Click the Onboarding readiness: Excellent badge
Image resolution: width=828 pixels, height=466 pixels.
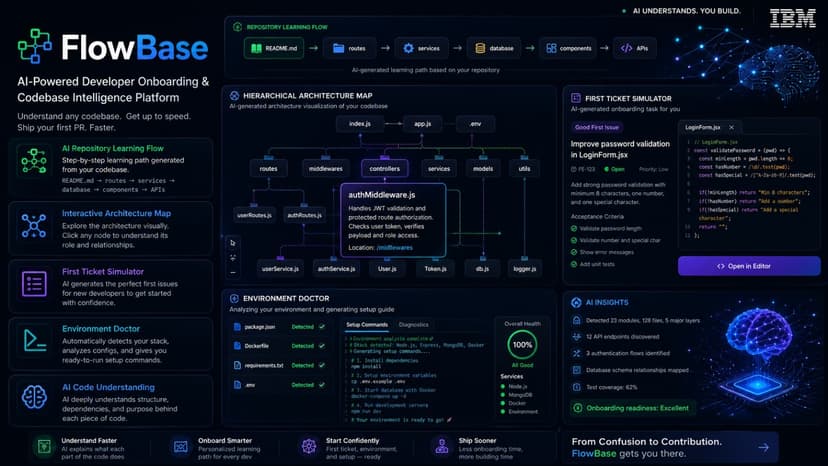[x=632, y=408]
